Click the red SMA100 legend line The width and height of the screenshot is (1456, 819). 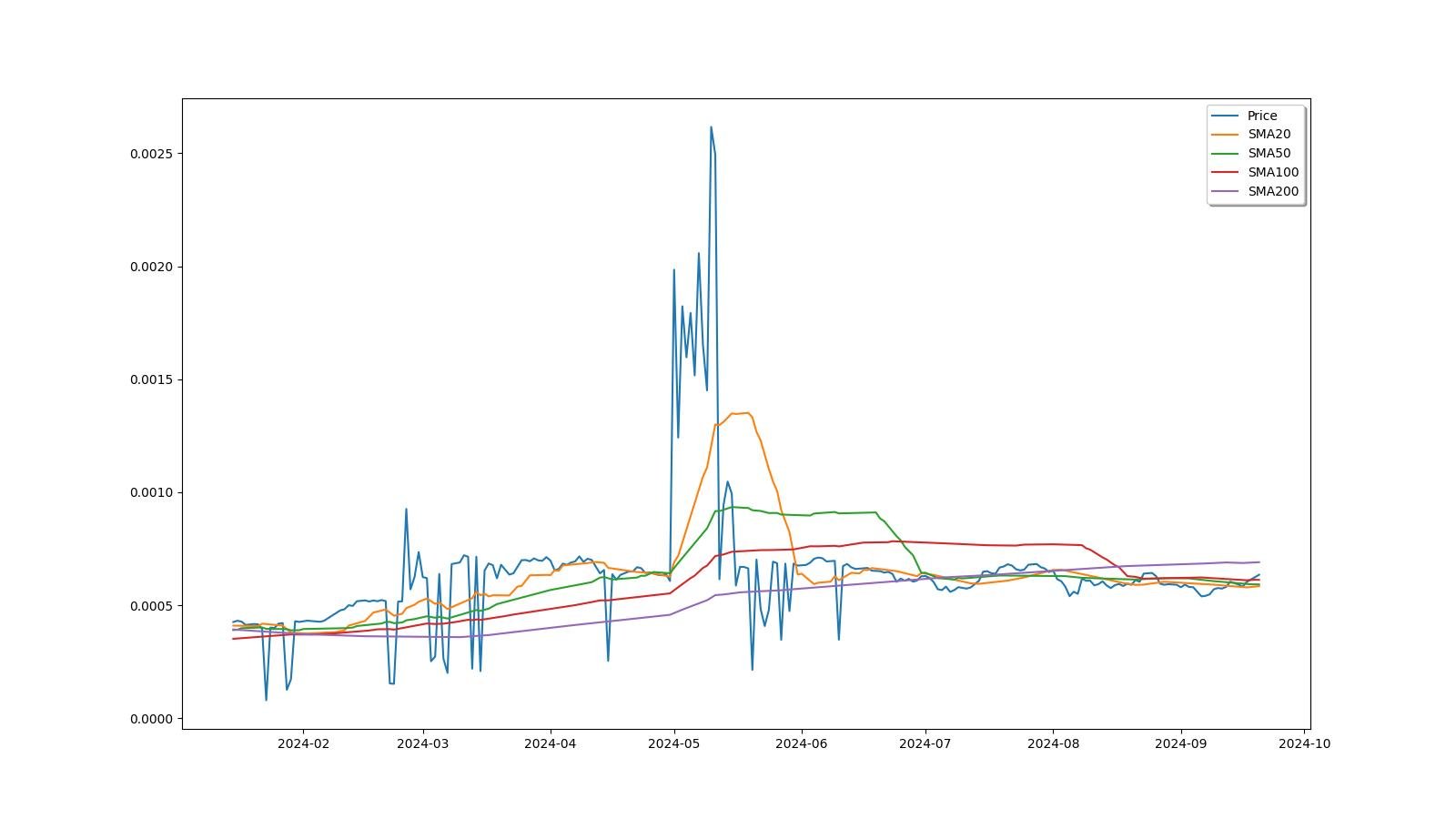point(1226,173)
